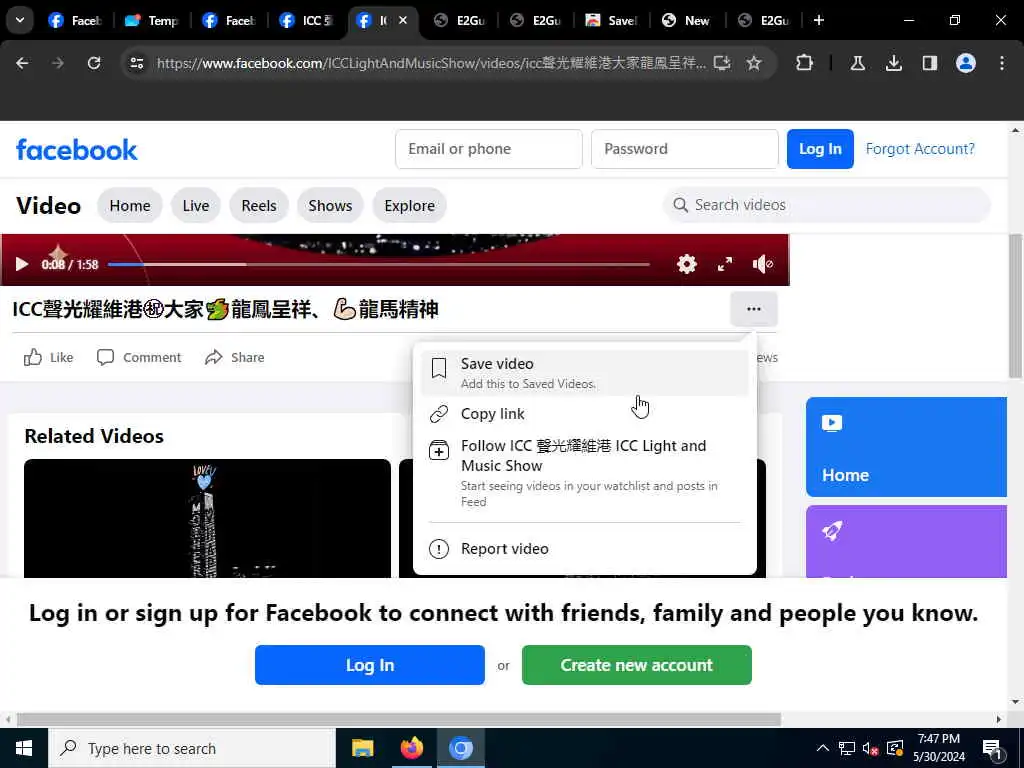Open the video settings gear
Image resolution: width=1024 pixels, height=768 pixels.
click(686, 264)
